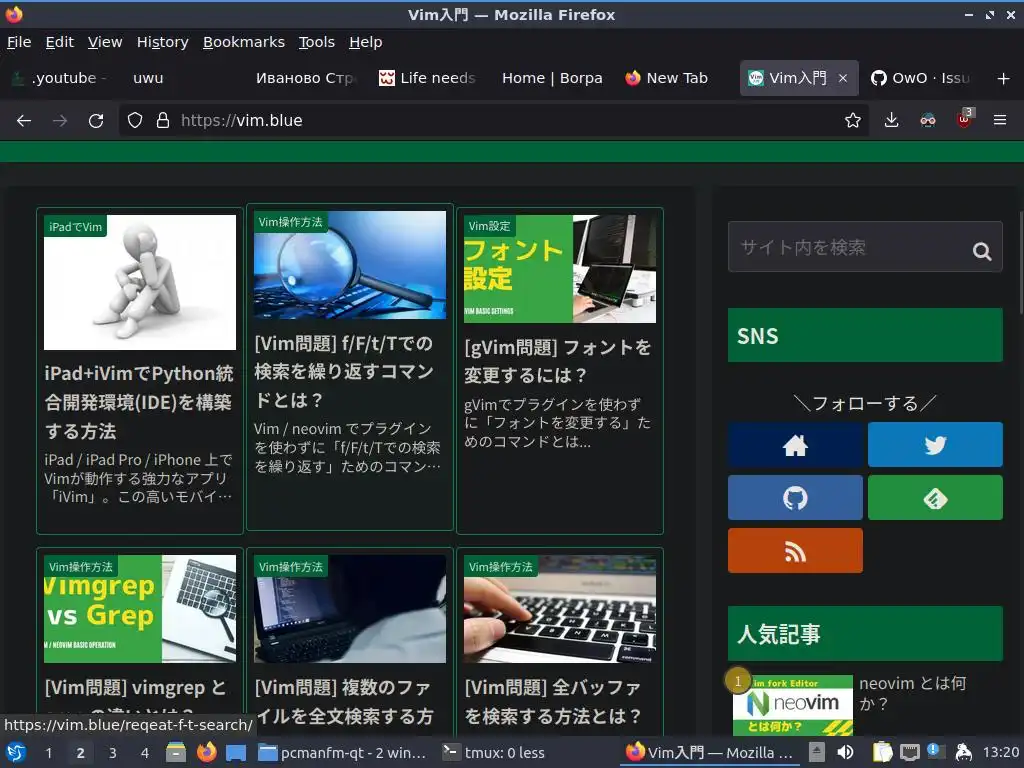Switch to the New Tab tab
The image size is (1024, 768).
[676, 78]
